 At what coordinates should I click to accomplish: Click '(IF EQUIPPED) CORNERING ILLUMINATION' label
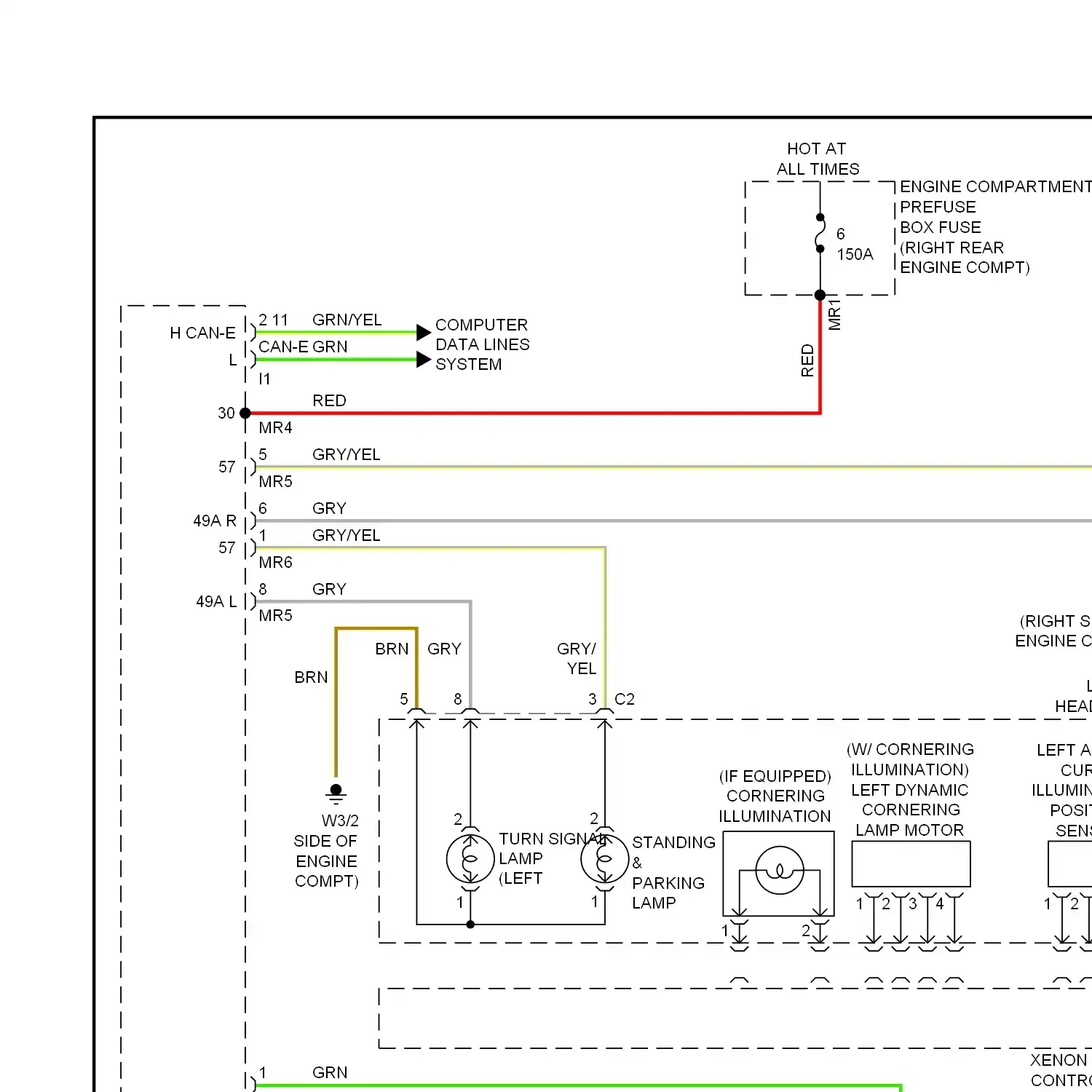coord(775,796)
